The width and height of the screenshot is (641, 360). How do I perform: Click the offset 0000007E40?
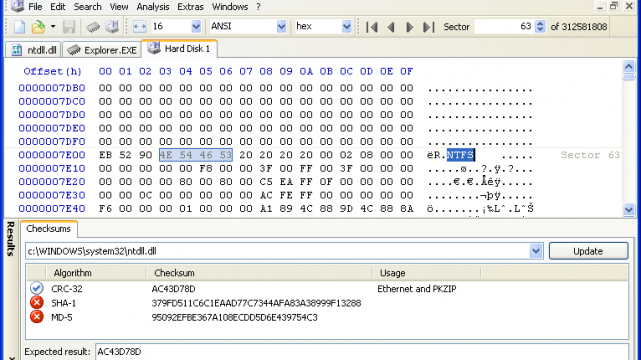coord(52,208)
